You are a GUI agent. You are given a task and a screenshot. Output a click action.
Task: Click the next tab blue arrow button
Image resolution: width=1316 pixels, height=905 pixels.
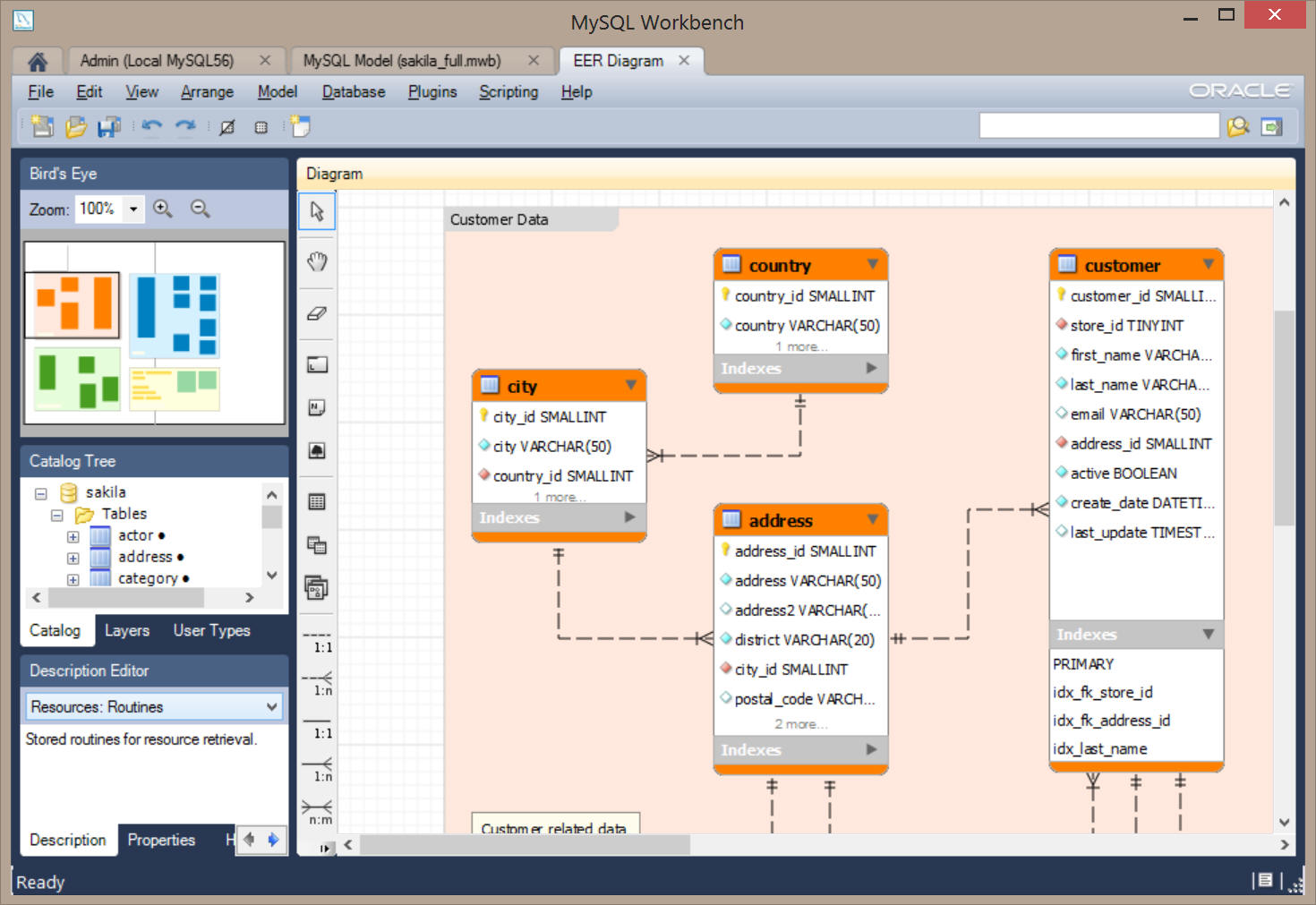pos(273,840)
